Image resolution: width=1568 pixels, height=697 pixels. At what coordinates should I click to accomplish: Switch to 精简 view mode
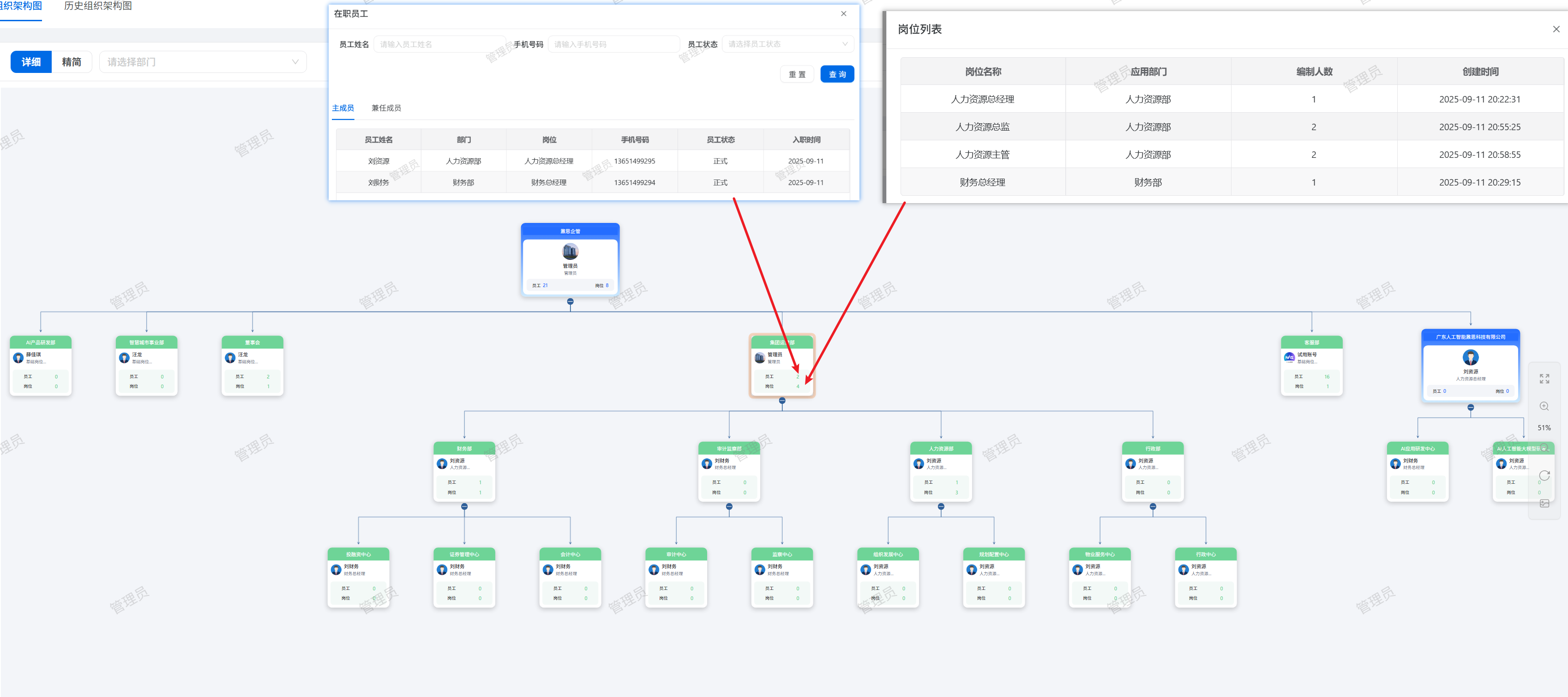point(71,62)
